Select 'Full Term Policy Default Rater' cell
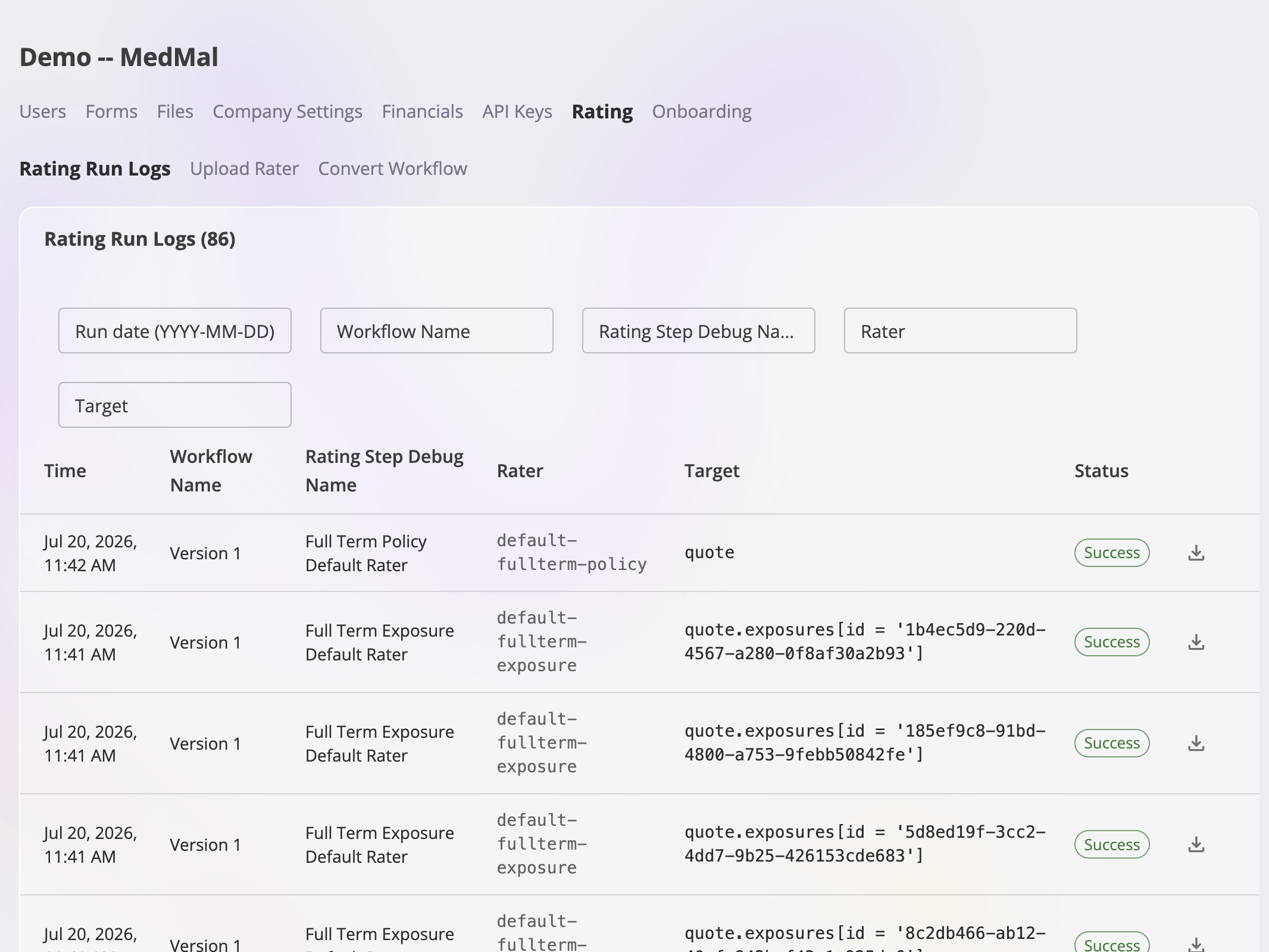Image resolution: width=1269 pixels, height=952 pixels. click(x=366, y=553)
